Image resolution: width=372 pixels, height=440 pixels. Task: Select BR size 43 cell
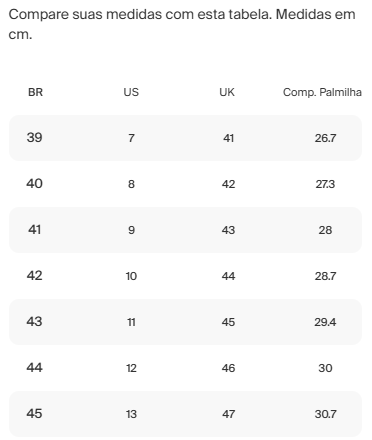(34, 321)
